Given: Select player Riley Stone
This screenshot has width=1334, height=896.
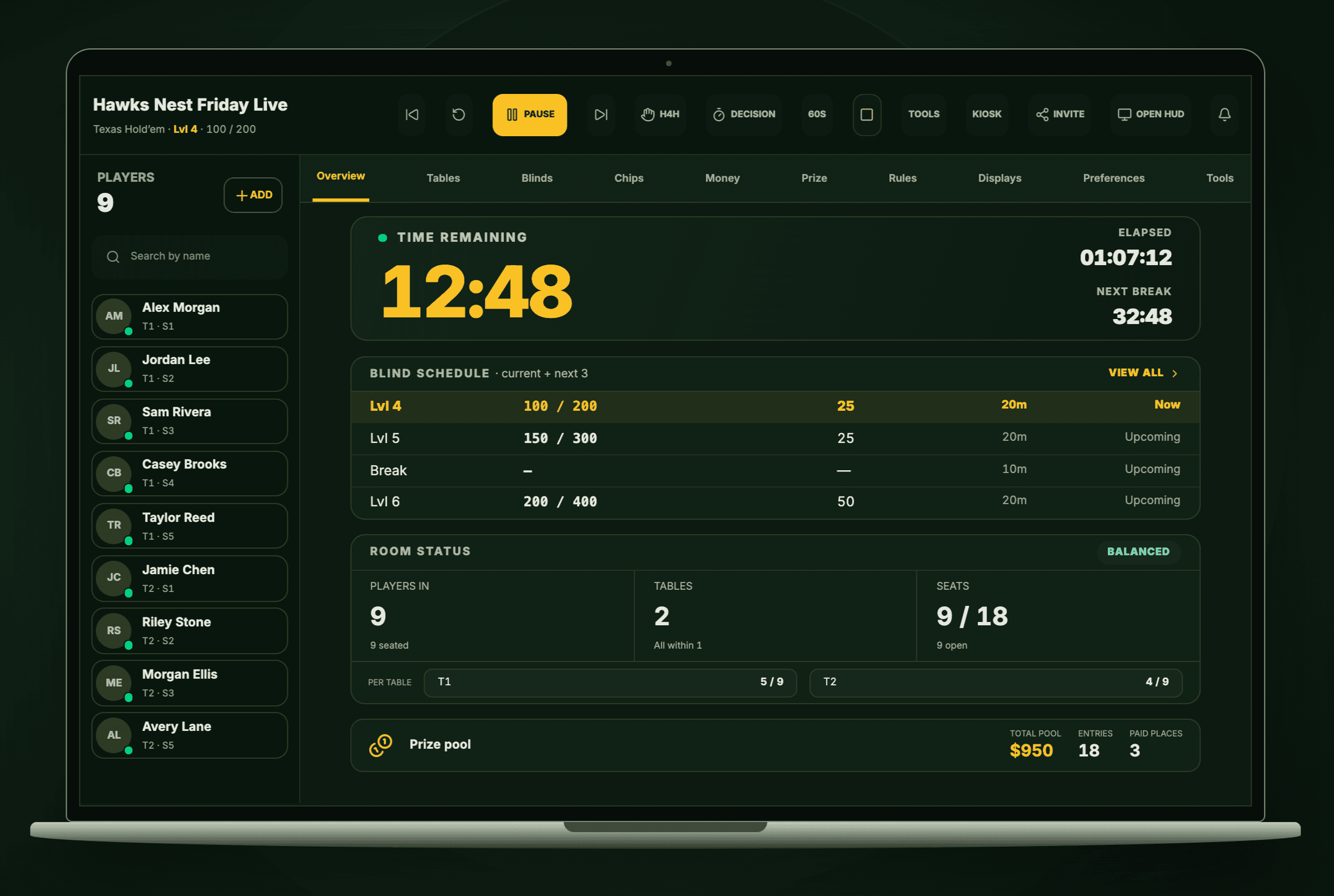Looking at the screenshot, I should tap(190, 631).
